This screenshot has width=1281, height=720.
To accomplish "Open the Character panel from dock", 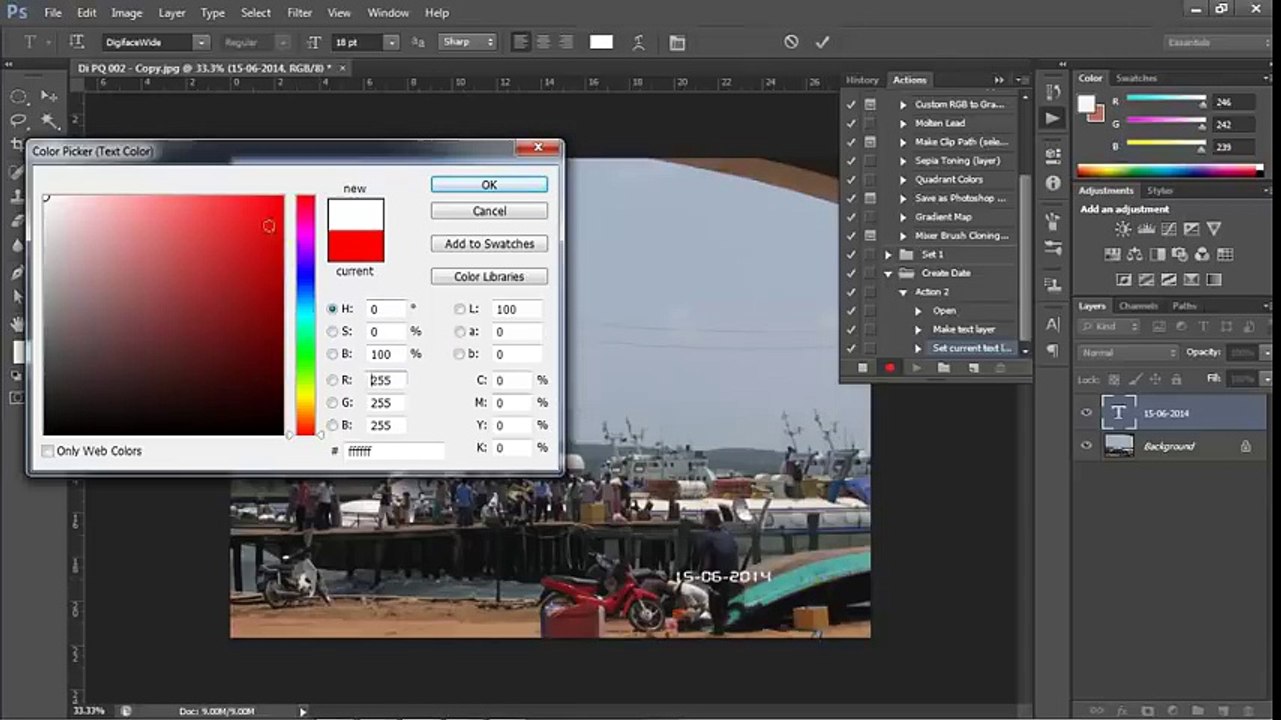I will (1053, 324).
